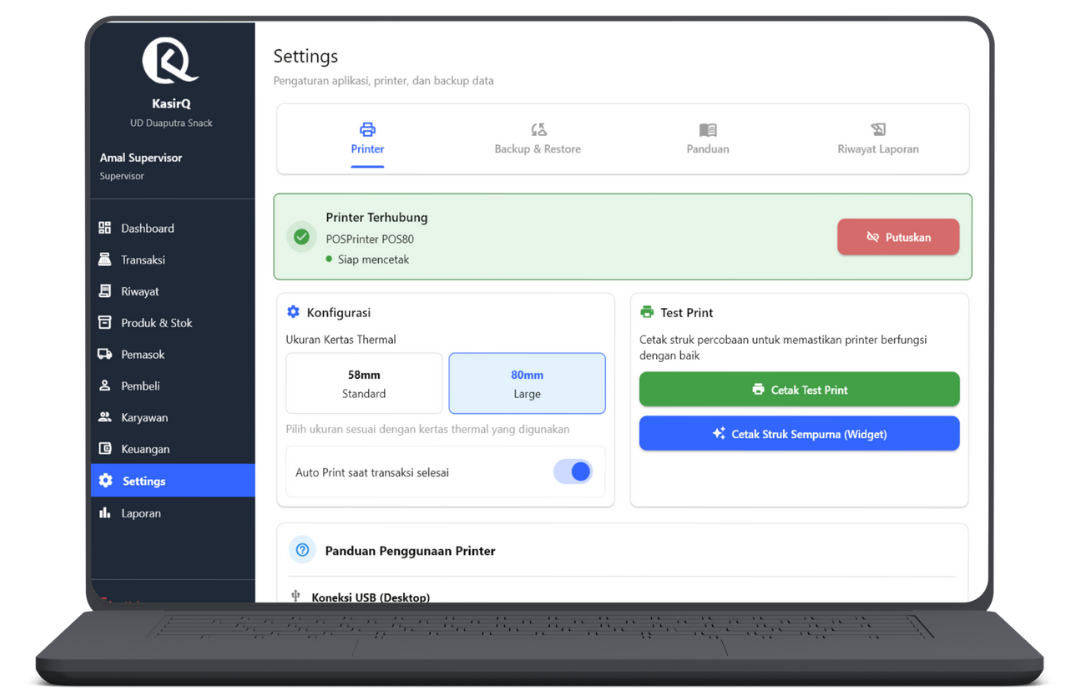
Task: Click the Pemasok truck icon
Action: [x=105, y=354]
